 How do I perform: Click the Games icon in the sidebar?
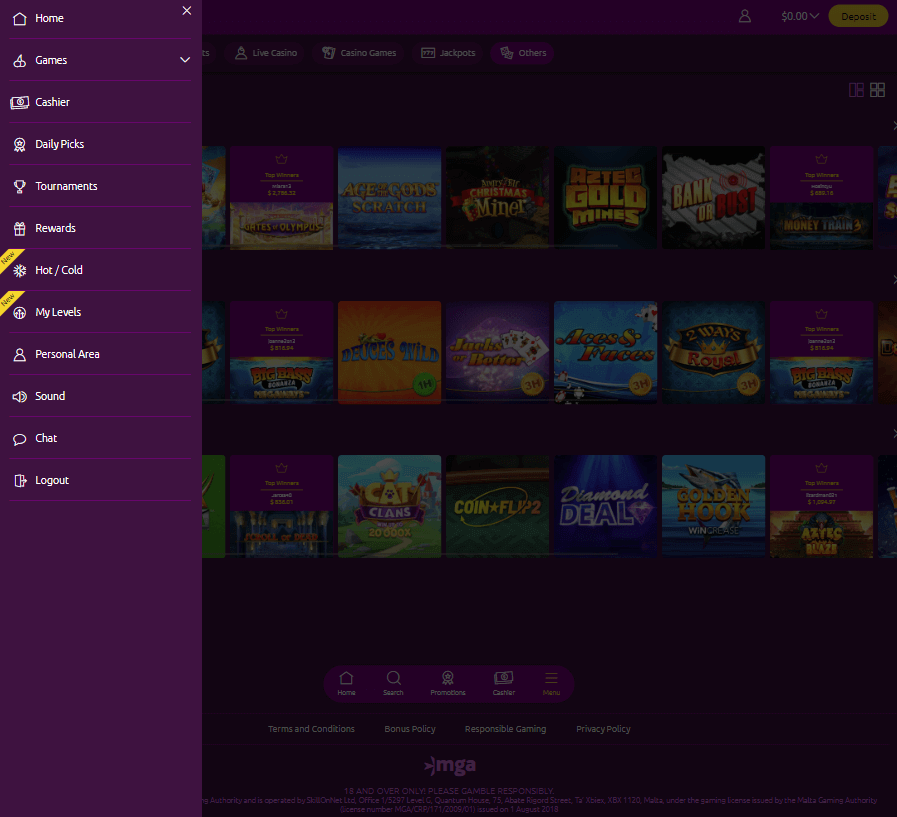pos(19,60)
